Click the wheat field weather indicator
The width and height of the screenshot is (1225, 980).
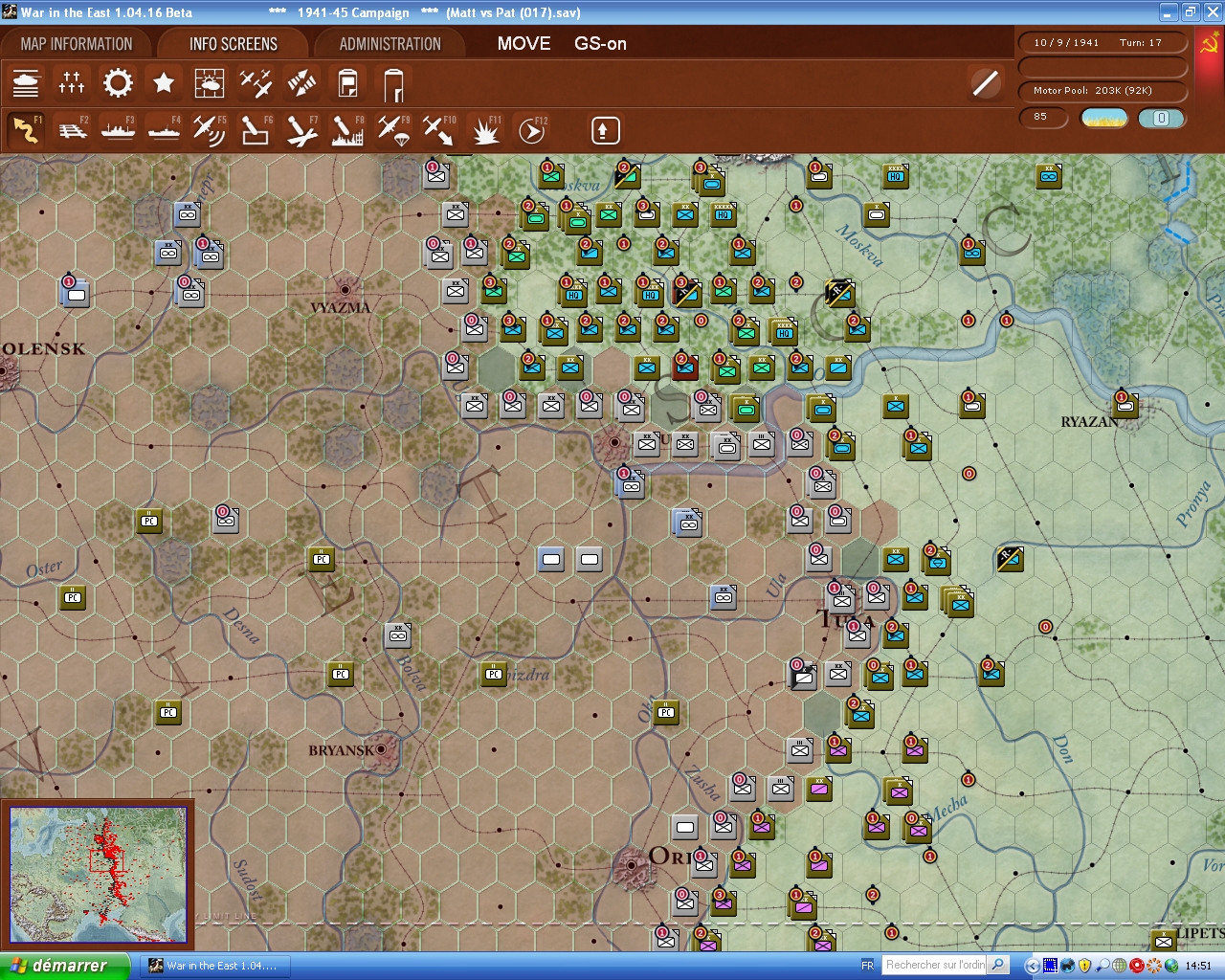pyautogui.click(x=1104, y=118)
